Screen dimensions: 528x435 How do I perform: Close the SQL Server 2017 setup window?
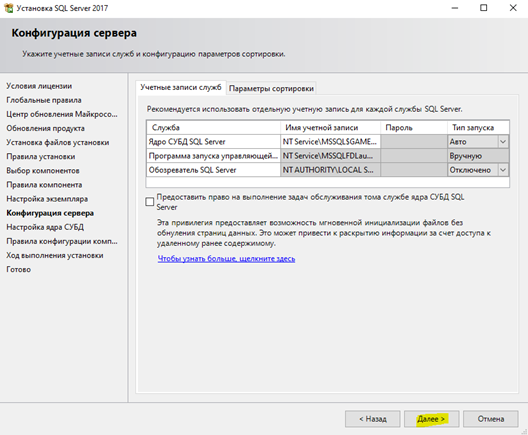(513, 8)
